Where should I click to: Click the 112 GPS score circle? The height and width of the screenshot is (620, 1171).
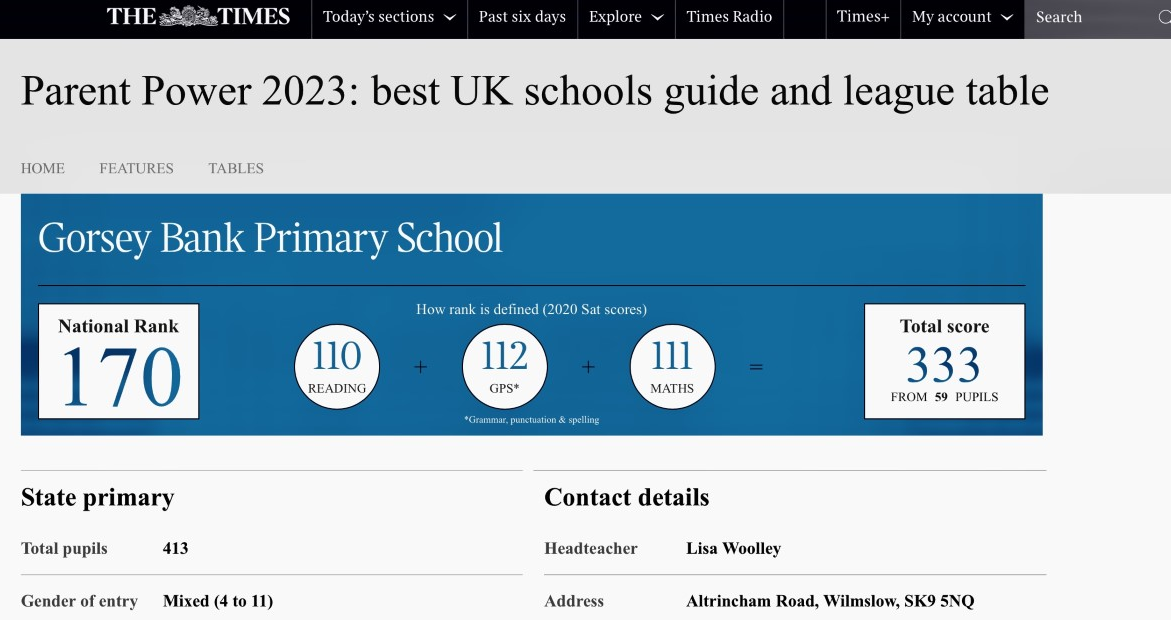pyautogui.click(x=505, y=367)
